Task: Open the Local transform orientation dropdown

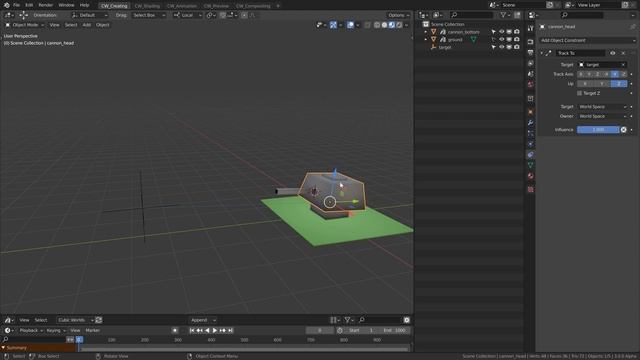Action: 187,15
